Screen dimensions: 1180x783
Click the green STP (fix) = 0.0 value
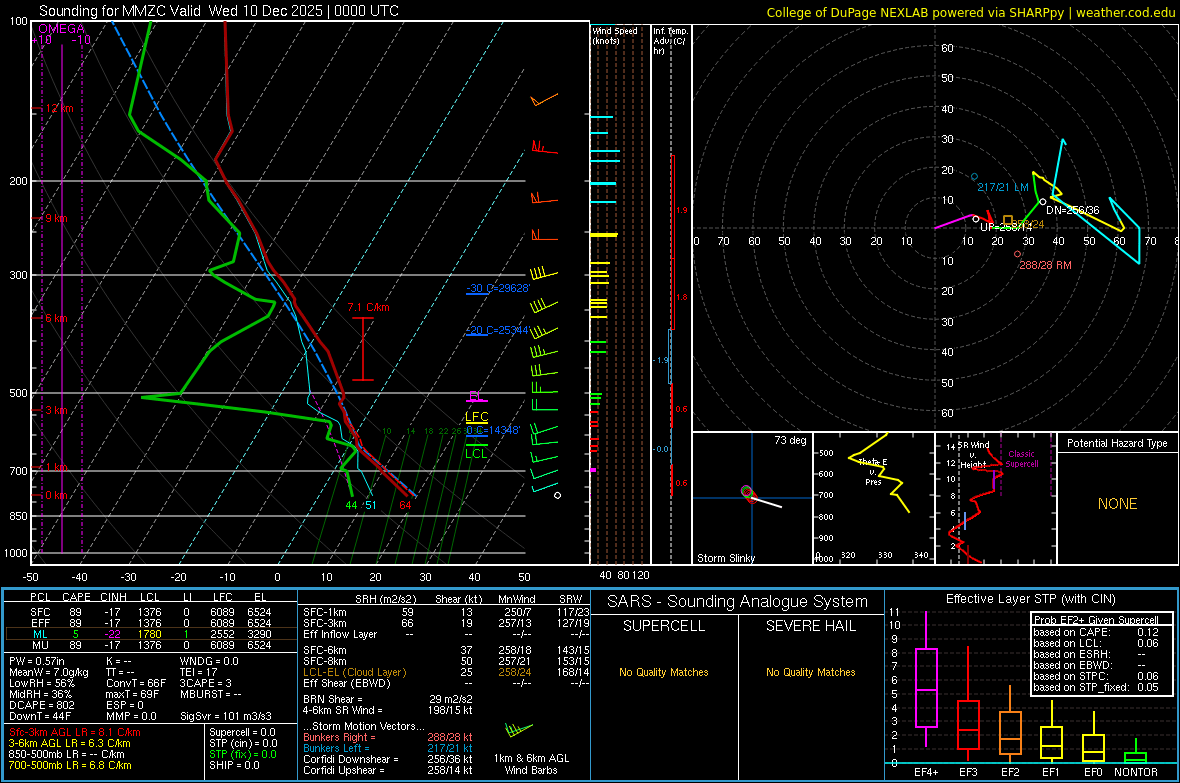[x=243, y=754]
